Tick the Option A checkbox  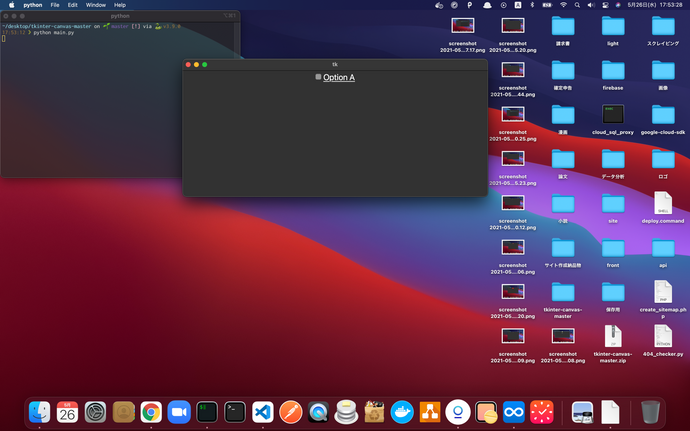pos(318,77)
